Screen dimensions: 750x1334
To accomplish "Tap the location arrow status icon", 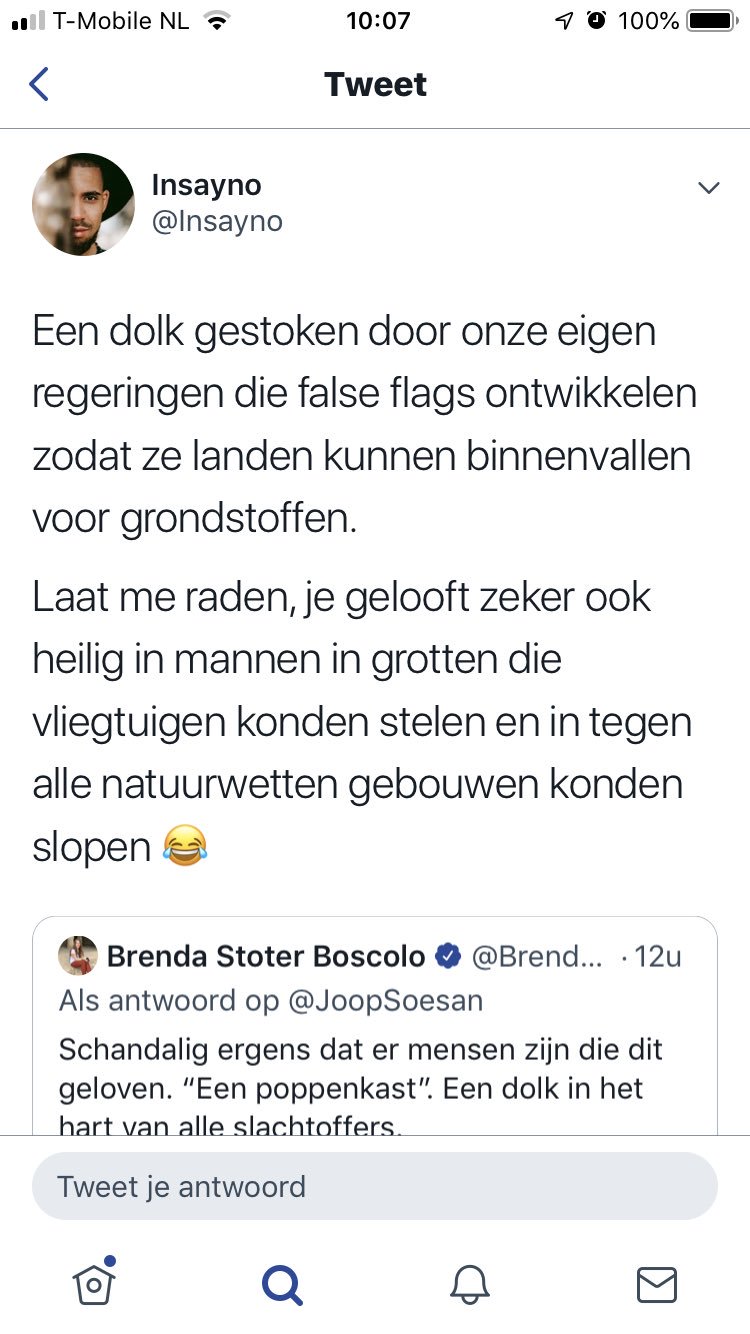I will (565, 21).
